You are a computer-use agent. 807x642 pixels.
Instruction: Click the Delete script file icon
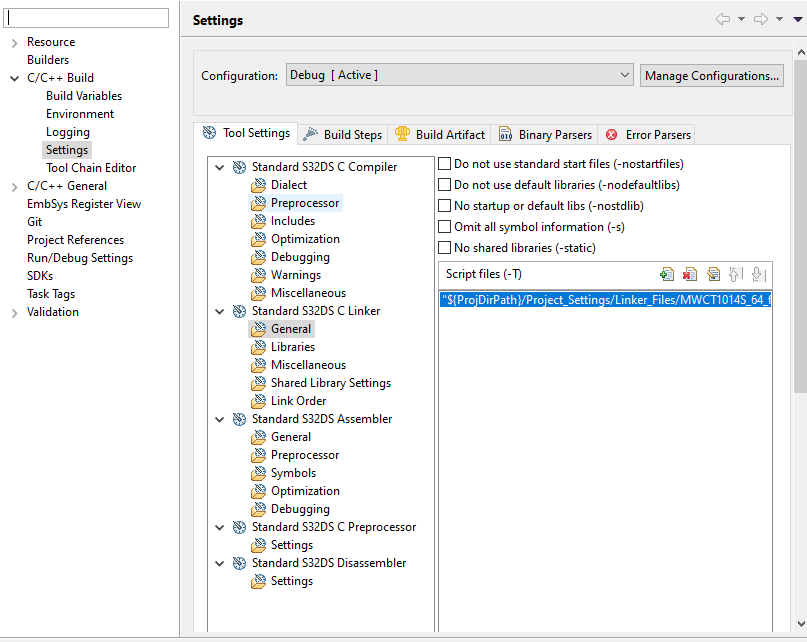[x=690, y=274]
